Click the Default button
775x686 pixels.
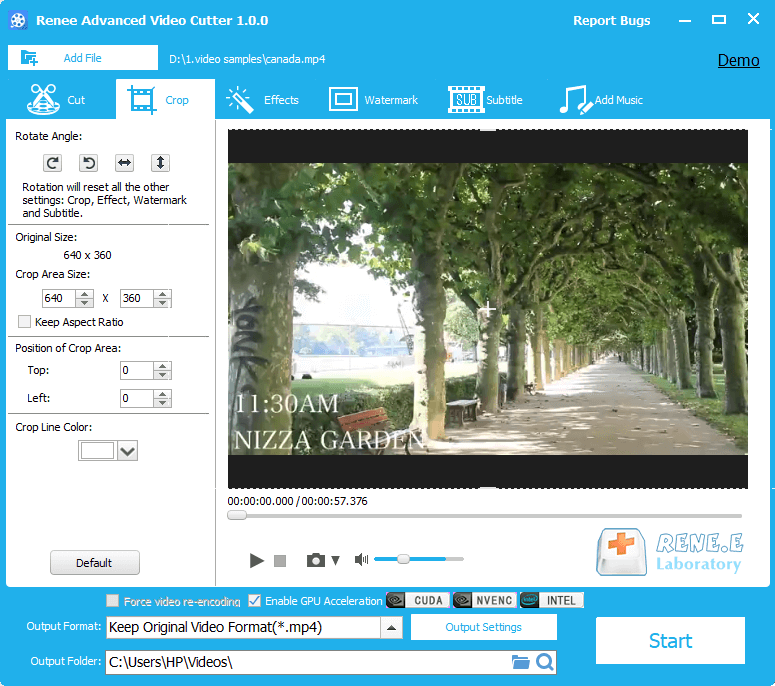94,563
